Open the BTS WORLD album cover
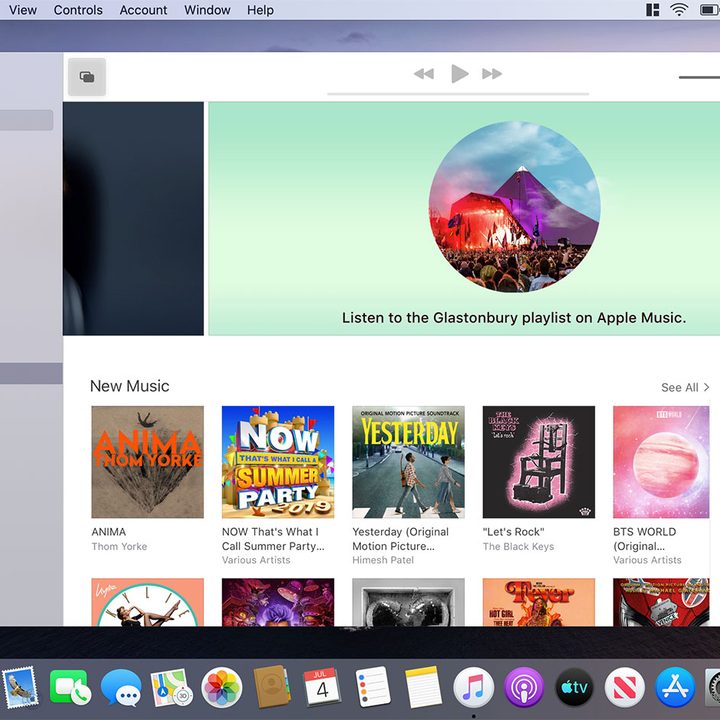The image size is (720, 720). (x=661, y=462)
